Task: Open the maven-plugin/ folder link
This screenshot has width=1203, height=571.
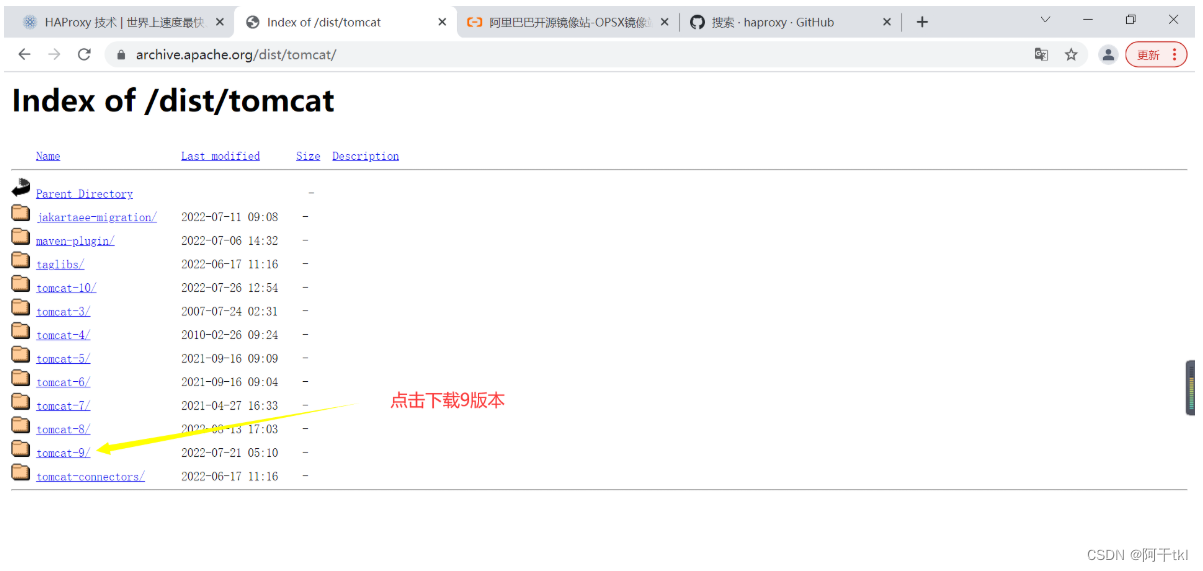Action: 75,241
